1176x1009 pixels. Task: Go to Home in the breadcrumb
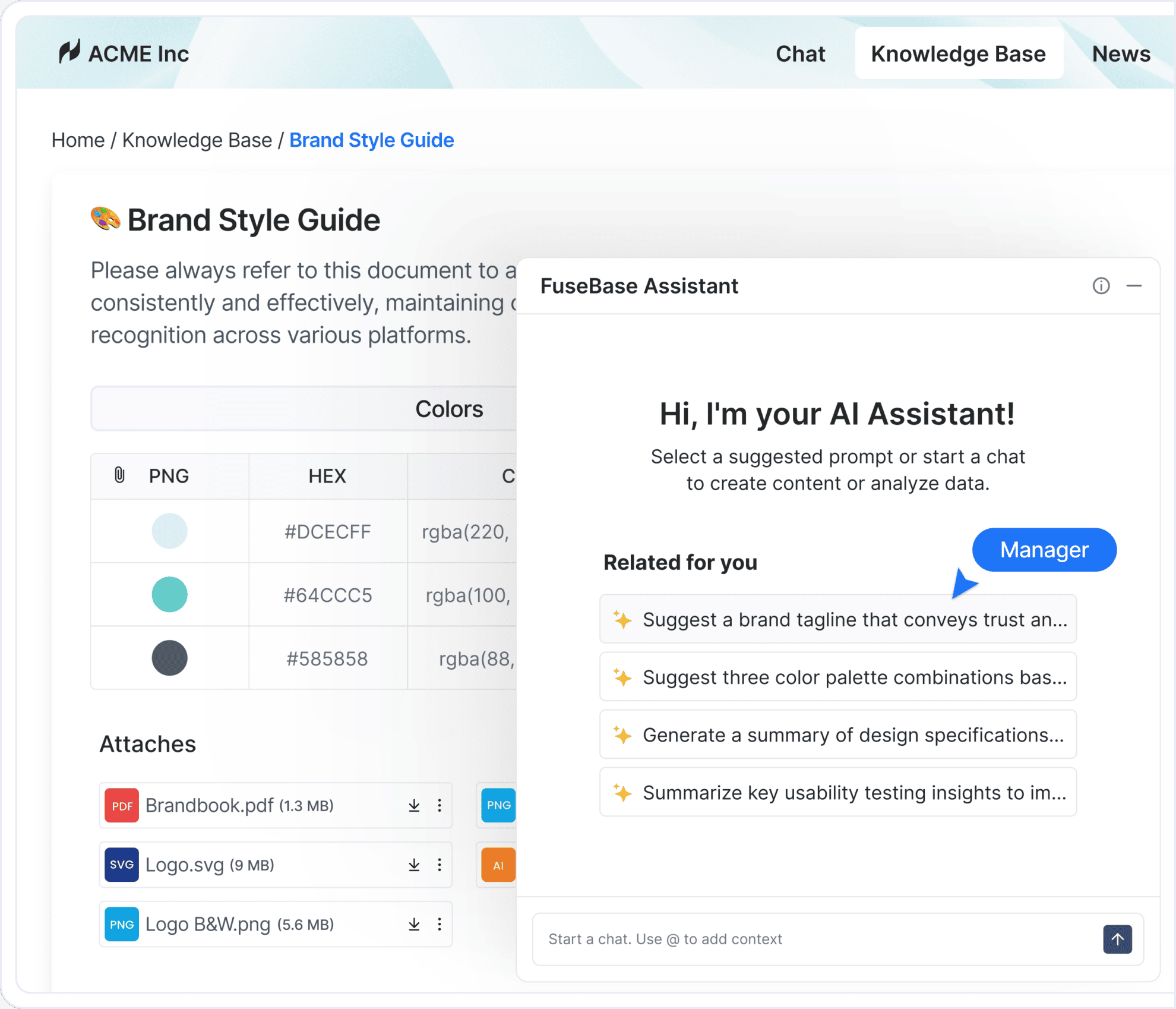point(78,140)
